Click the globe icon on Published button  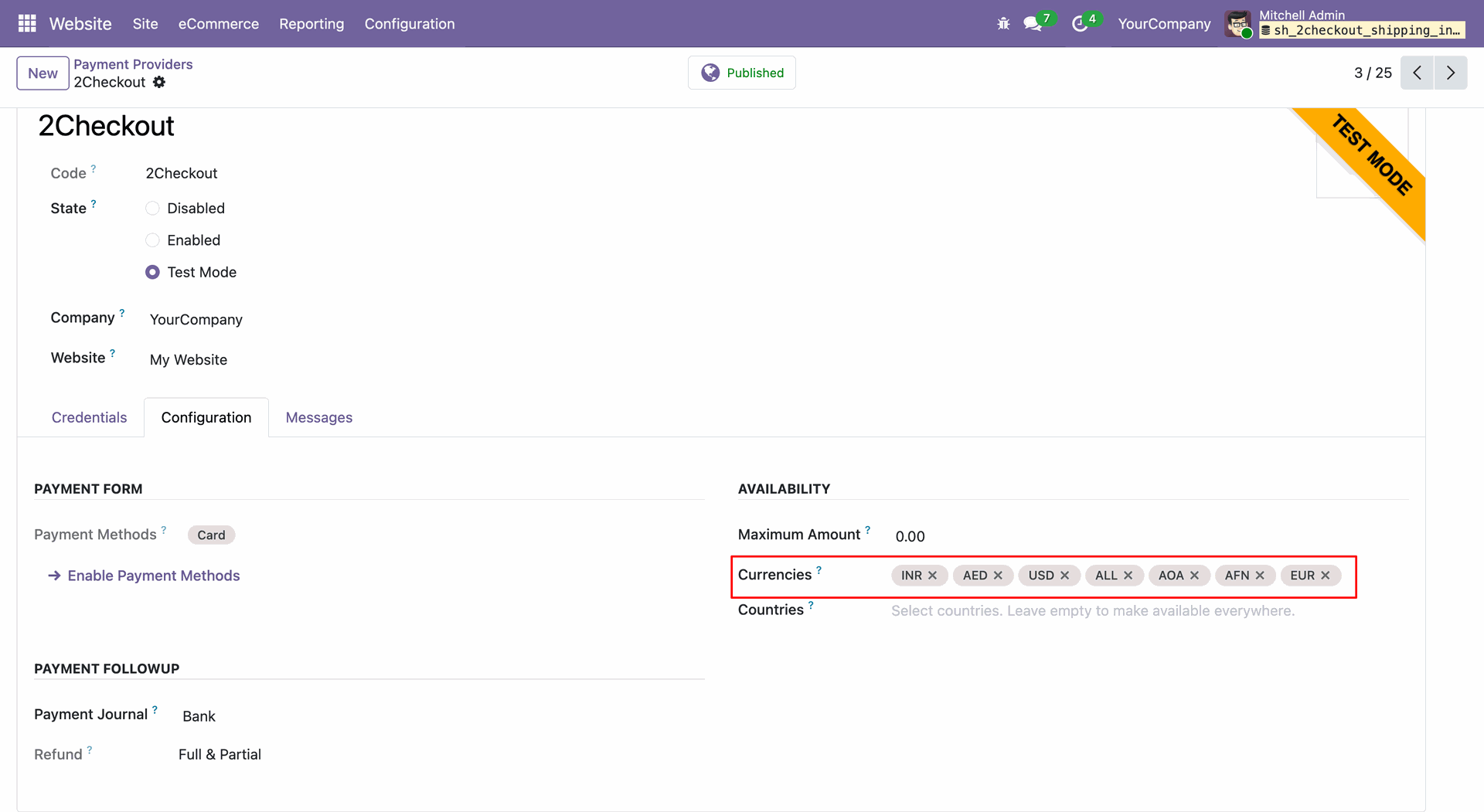click(x=710, y=73)
